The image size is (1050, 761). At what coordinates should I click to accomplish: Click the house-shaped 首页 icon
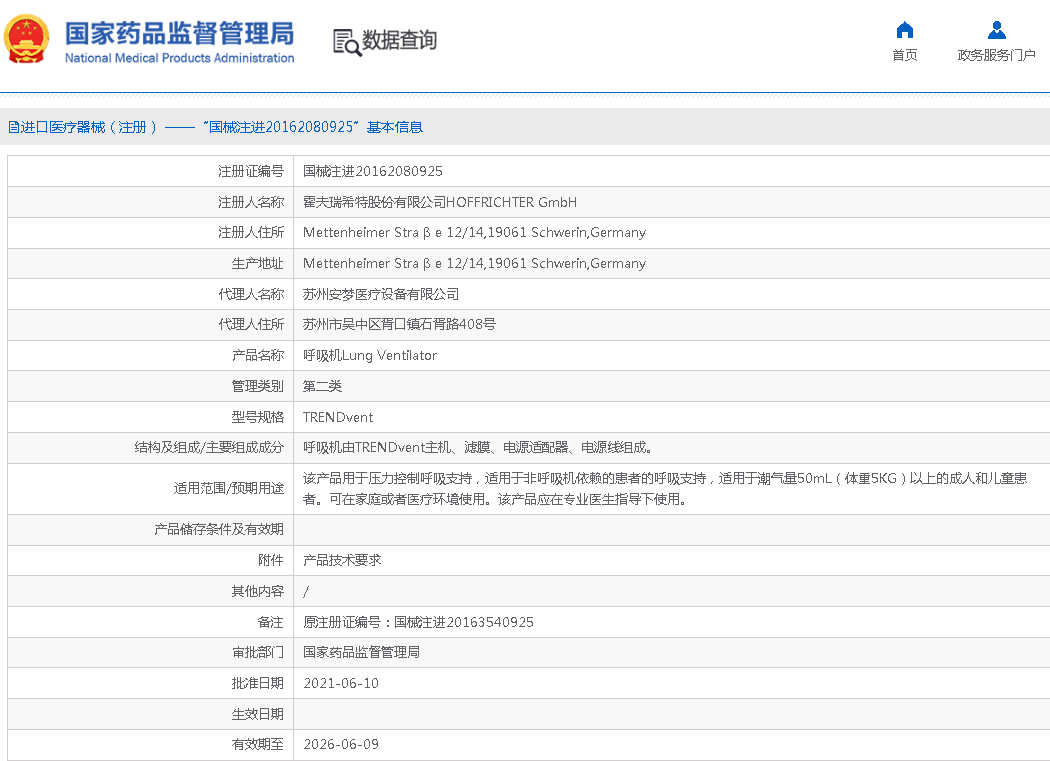904,29
